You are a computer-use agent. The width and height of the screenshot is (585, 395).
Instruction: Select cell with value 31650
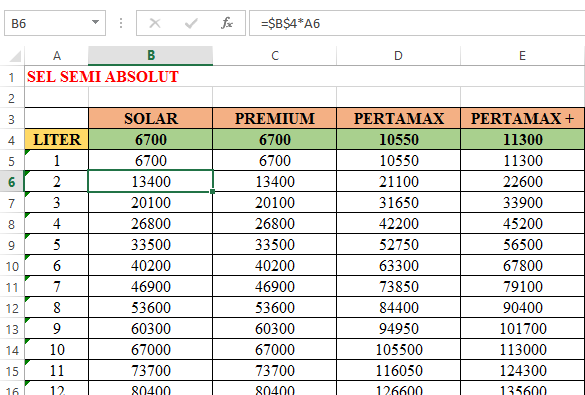tap(398, 203)
